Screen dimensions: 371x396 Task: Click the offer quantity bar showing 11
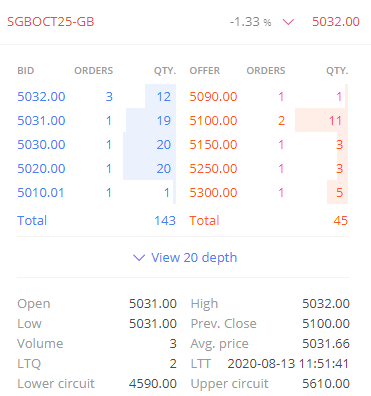(321, 120)
